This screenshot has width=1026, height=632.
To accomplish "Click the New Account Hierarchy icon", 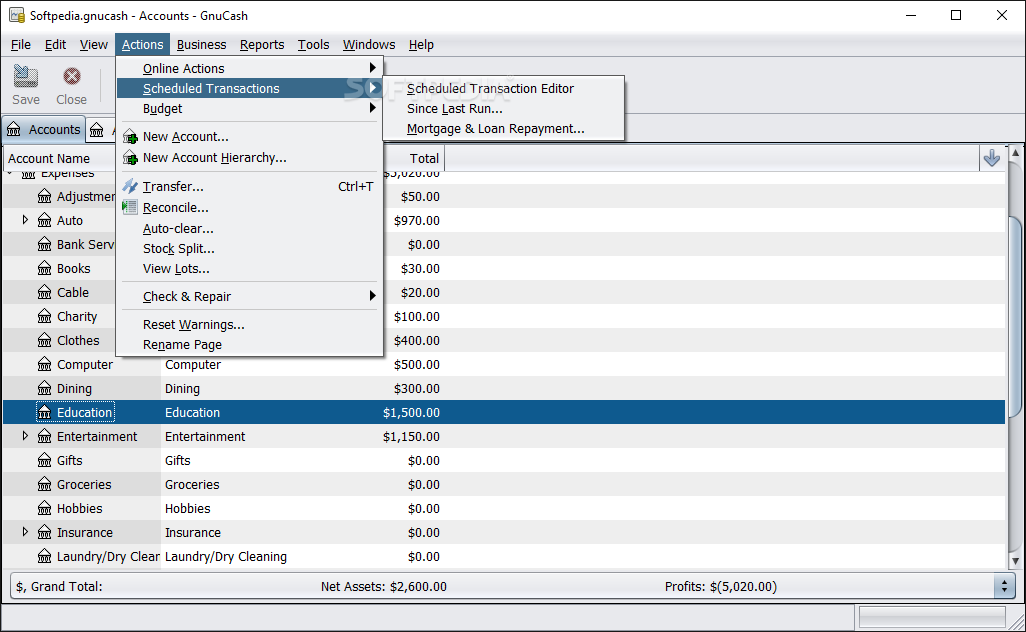I will pos(130,158).
